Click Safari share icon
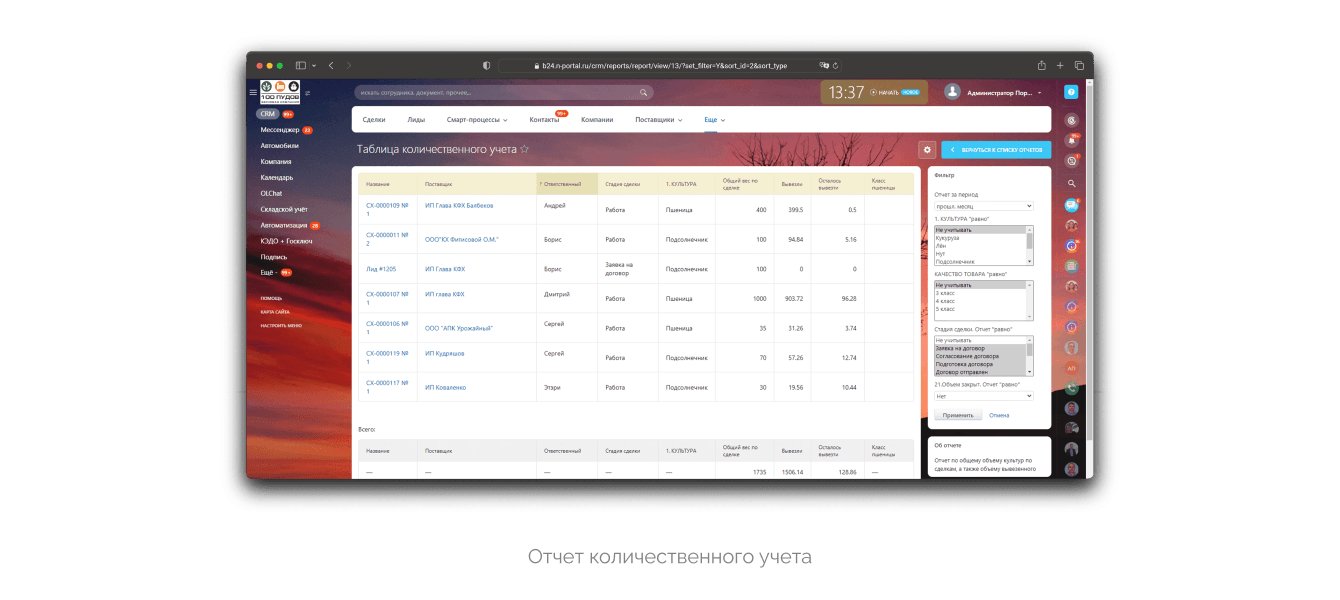The width and height of the screenshot is (1340, 600). [x=1041, y=65]
